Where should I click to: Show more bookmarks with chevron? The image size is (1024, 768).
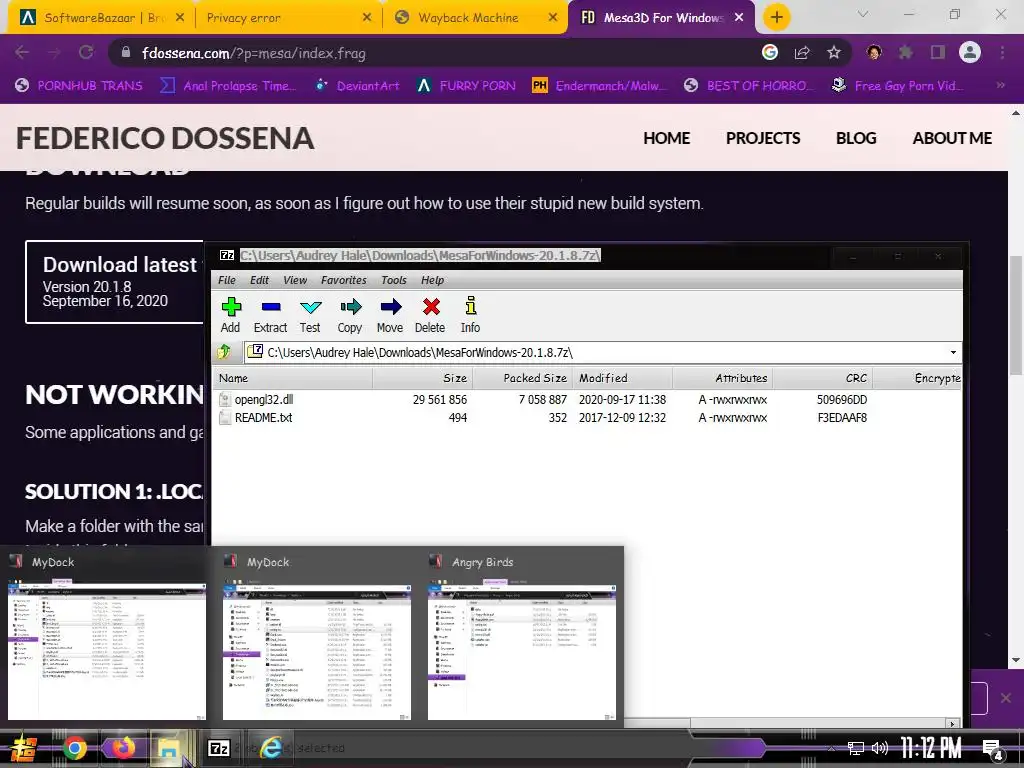(1000, 86)
